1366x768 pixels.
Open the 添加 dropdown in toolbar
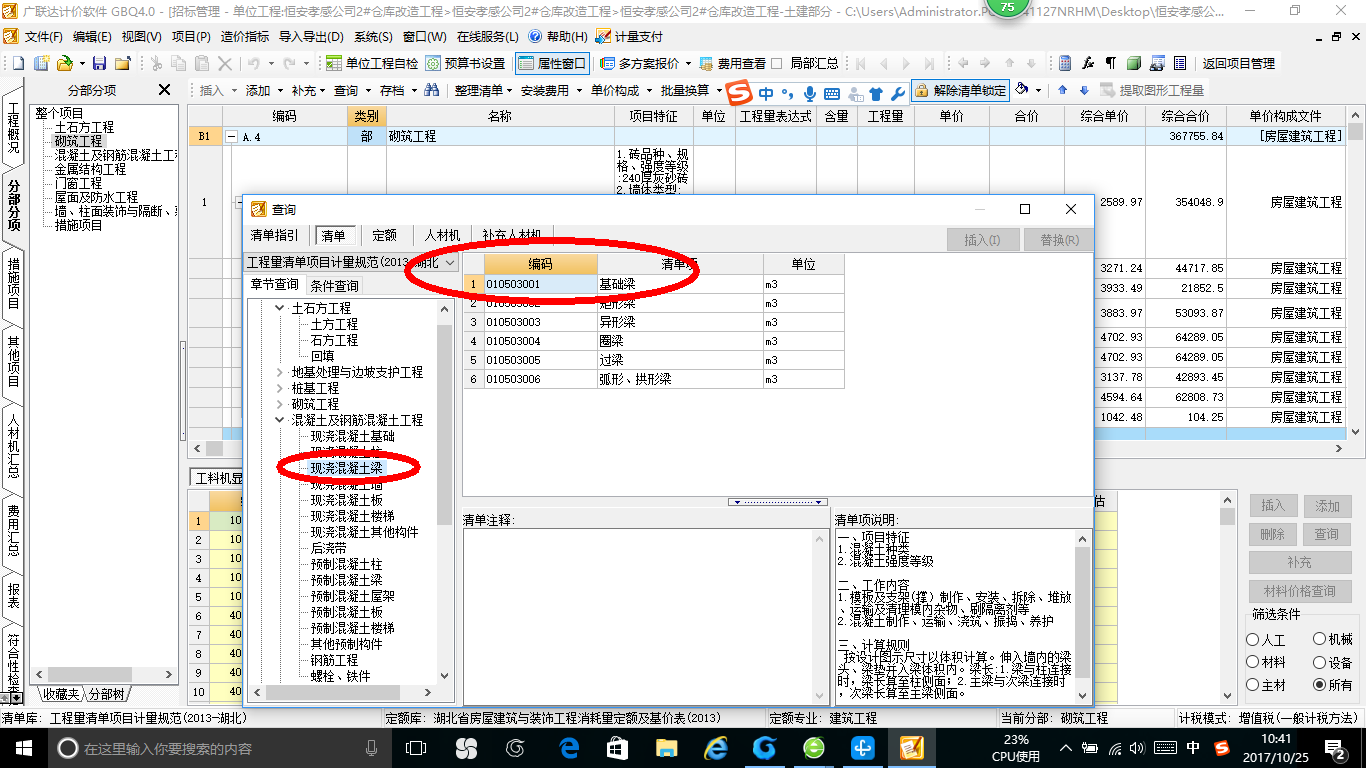264,90
